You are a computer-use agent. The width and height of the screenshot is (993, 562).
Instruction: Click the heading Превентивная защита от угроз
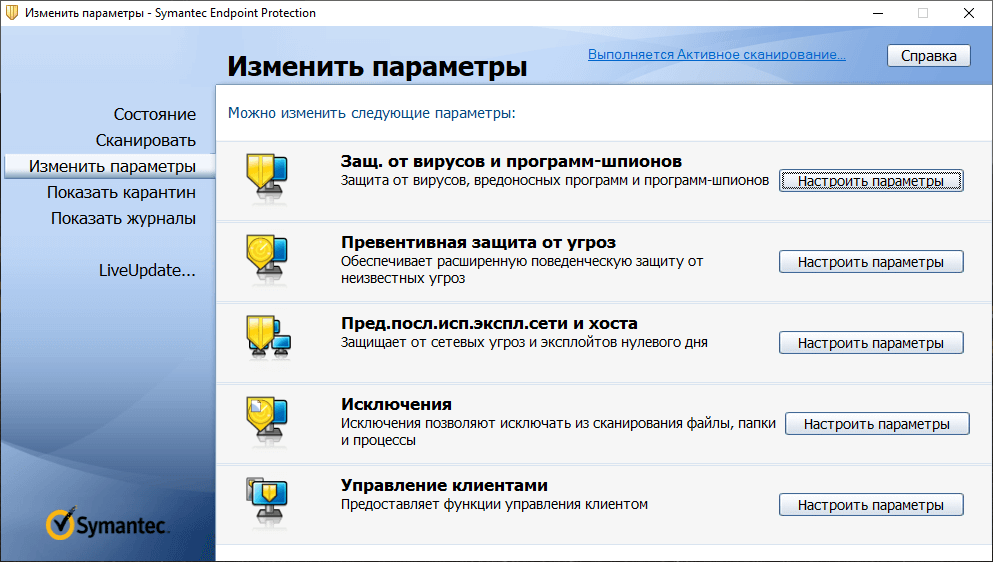478,242
